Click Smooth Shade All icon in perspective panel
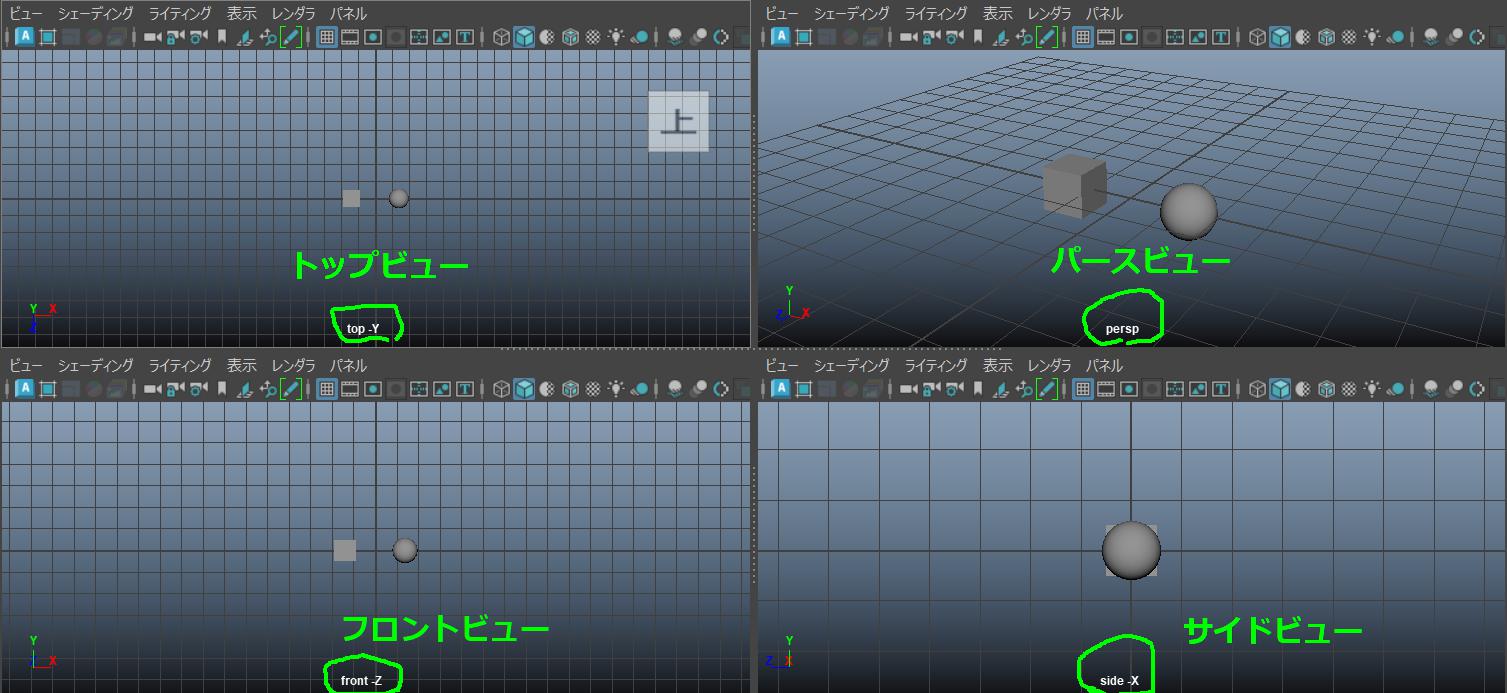 click(1280, 37)
